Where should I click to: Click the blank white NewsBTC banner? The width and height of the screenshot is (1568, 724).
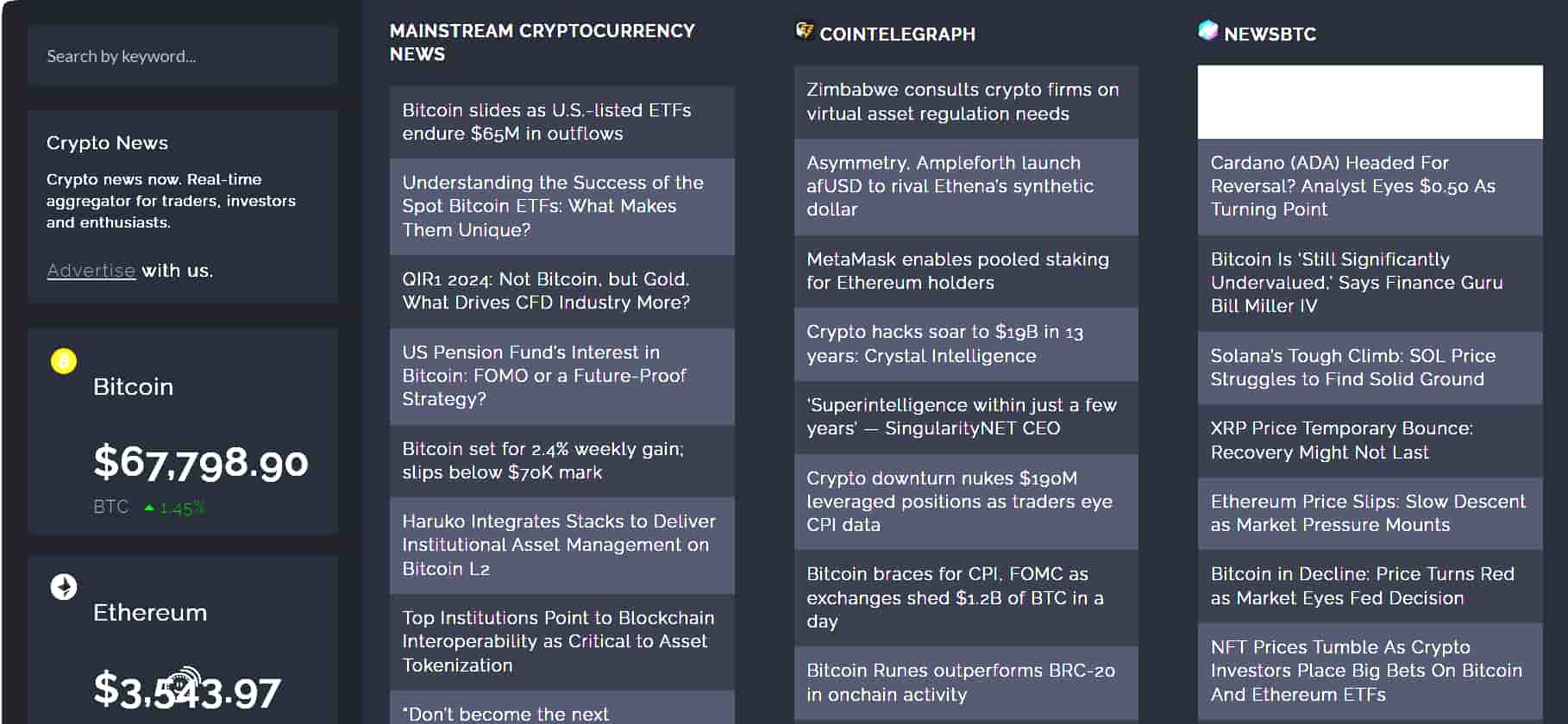coord(1370,102)
